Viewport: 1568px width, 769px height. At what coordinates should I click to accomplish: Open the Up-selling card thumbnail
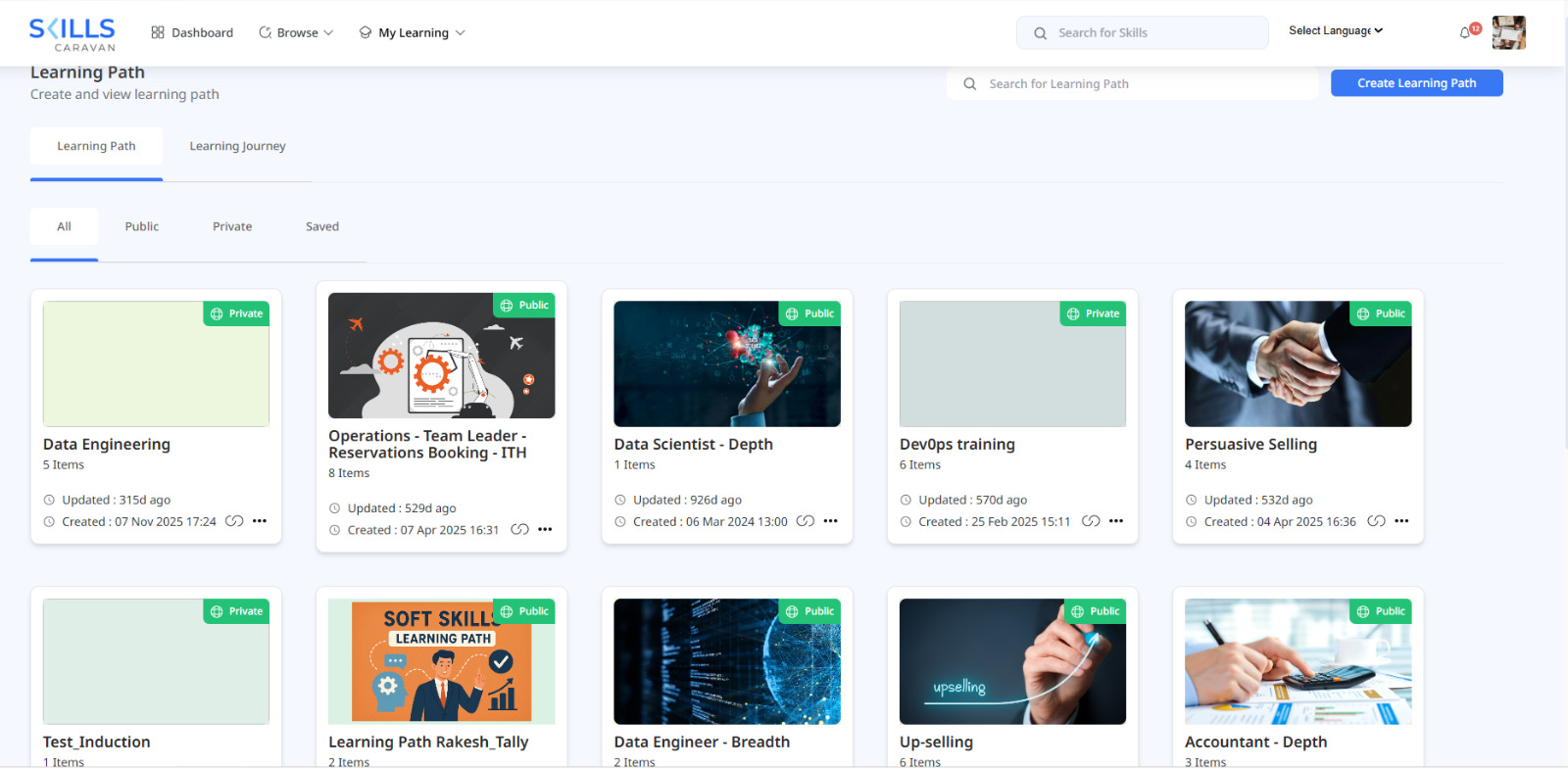(x=1012, y=661)
